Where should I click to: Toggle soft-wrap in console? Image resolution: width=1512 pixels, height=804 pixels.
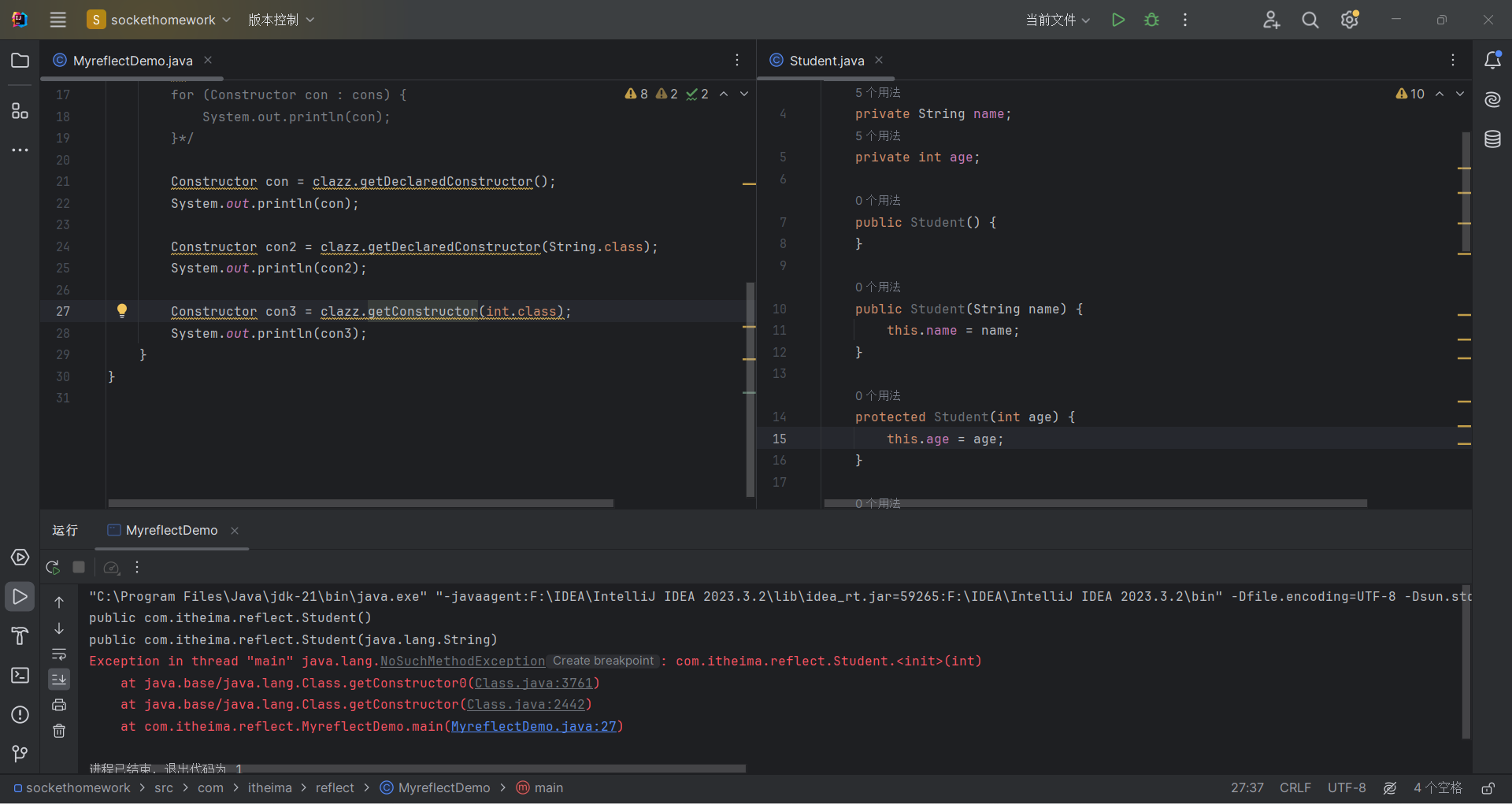pyautogui.click(x=59, y=654)
